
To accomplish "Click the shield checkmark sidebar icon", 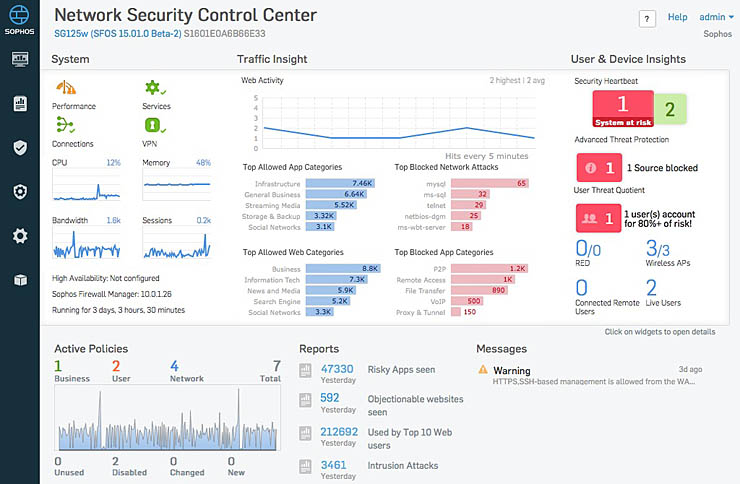I will click(19, 147).
